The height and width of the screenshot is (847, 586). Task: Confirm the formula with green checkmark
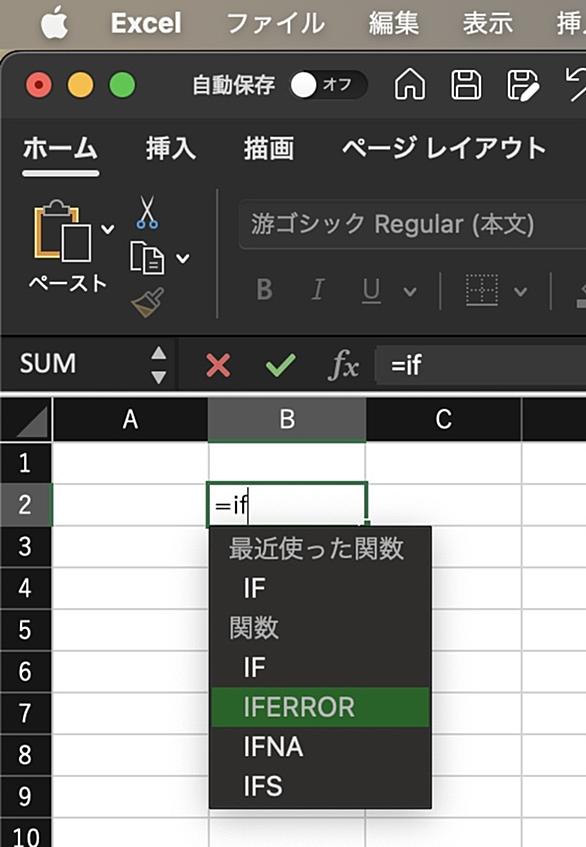[280, 366]
